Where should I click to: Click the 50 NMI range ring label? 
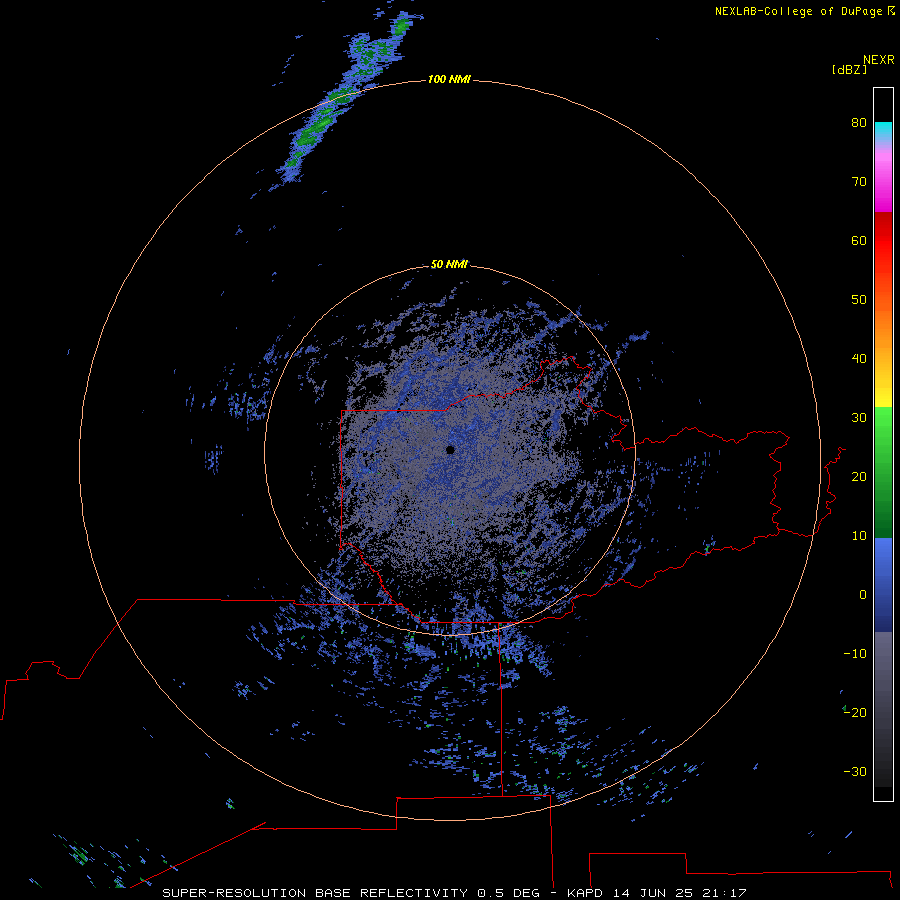coord(449,264)
